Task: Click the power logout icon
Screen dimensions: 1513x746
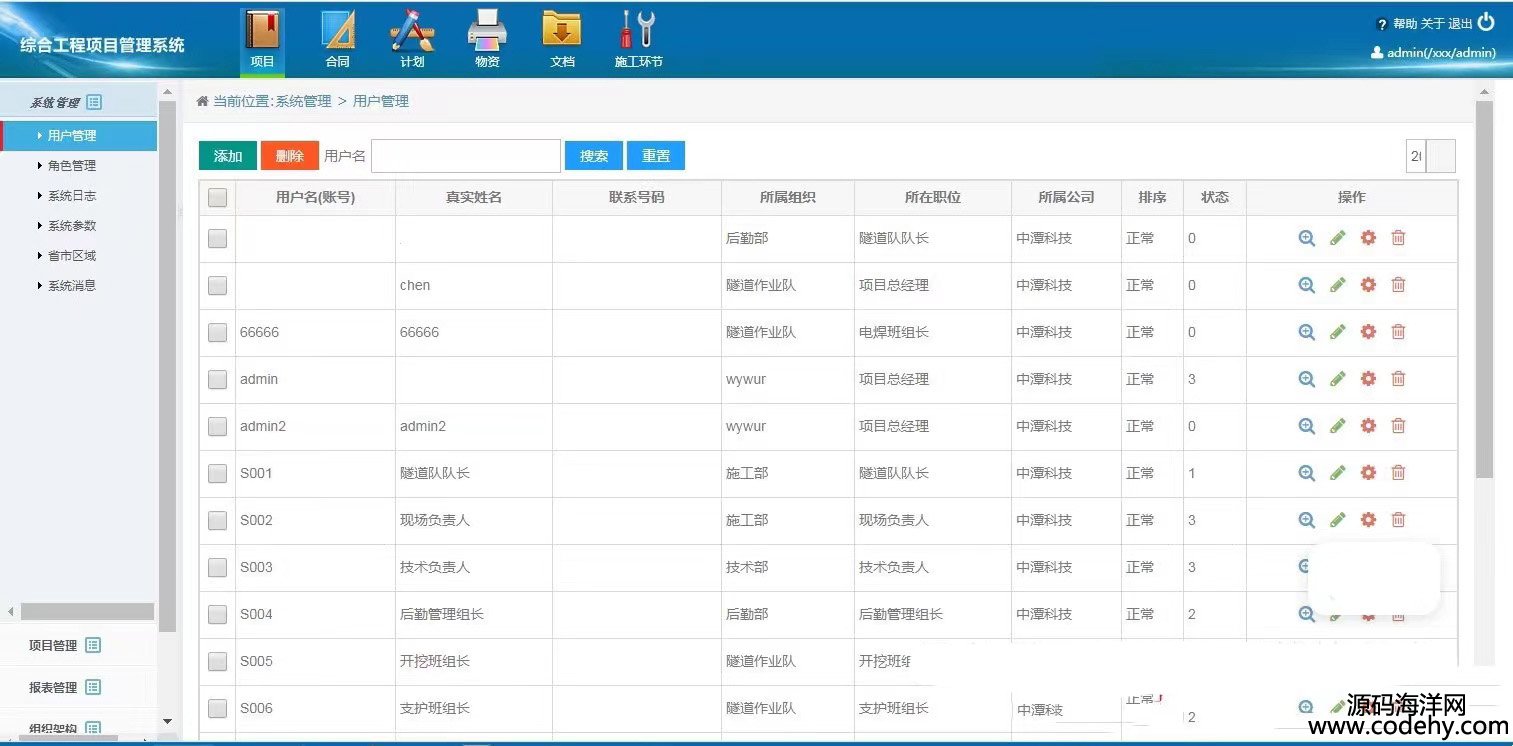Action: pyautogui.click(x=1486, y=22)
